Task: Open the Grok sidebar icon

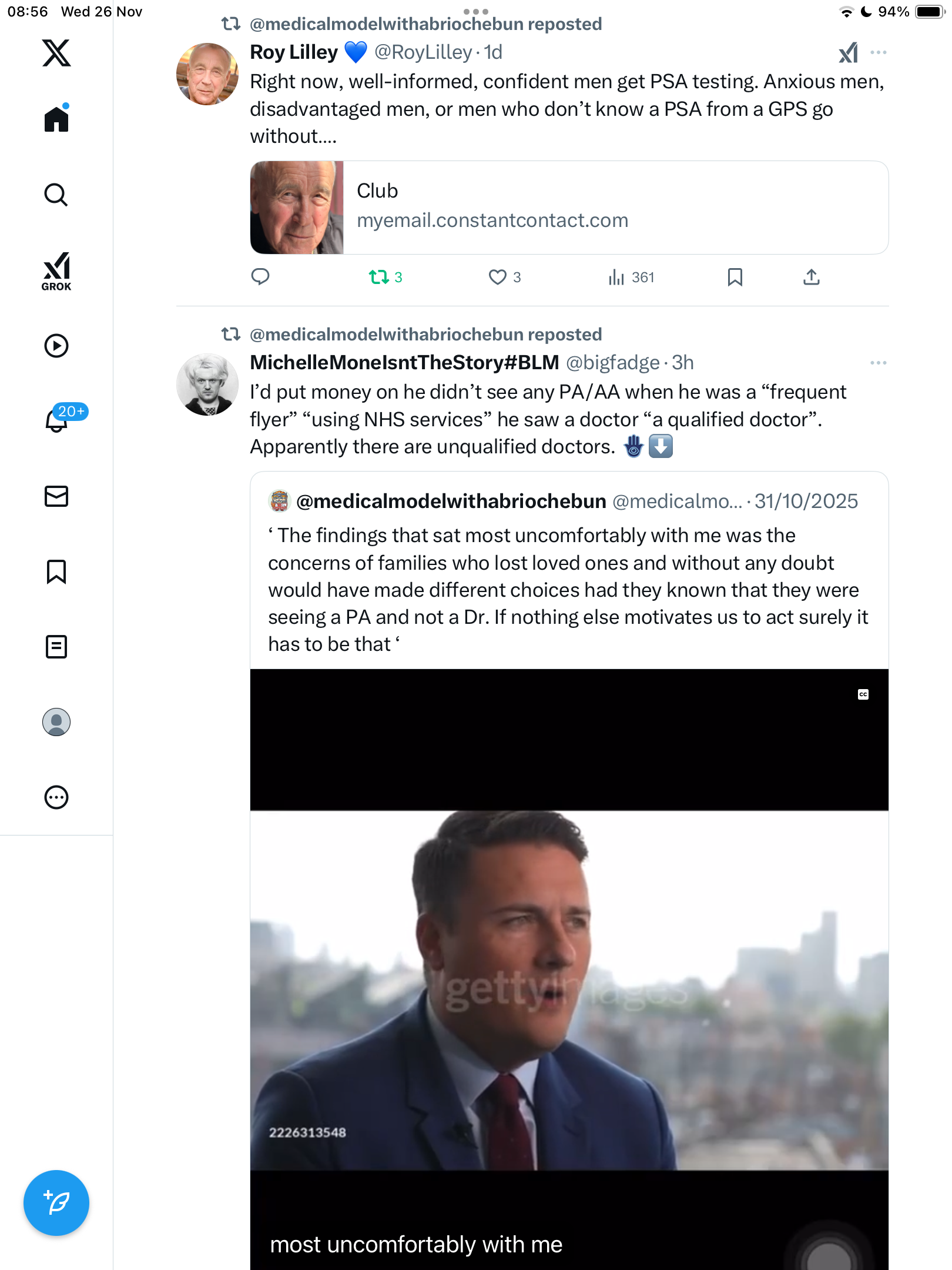Action: (56, 271)
